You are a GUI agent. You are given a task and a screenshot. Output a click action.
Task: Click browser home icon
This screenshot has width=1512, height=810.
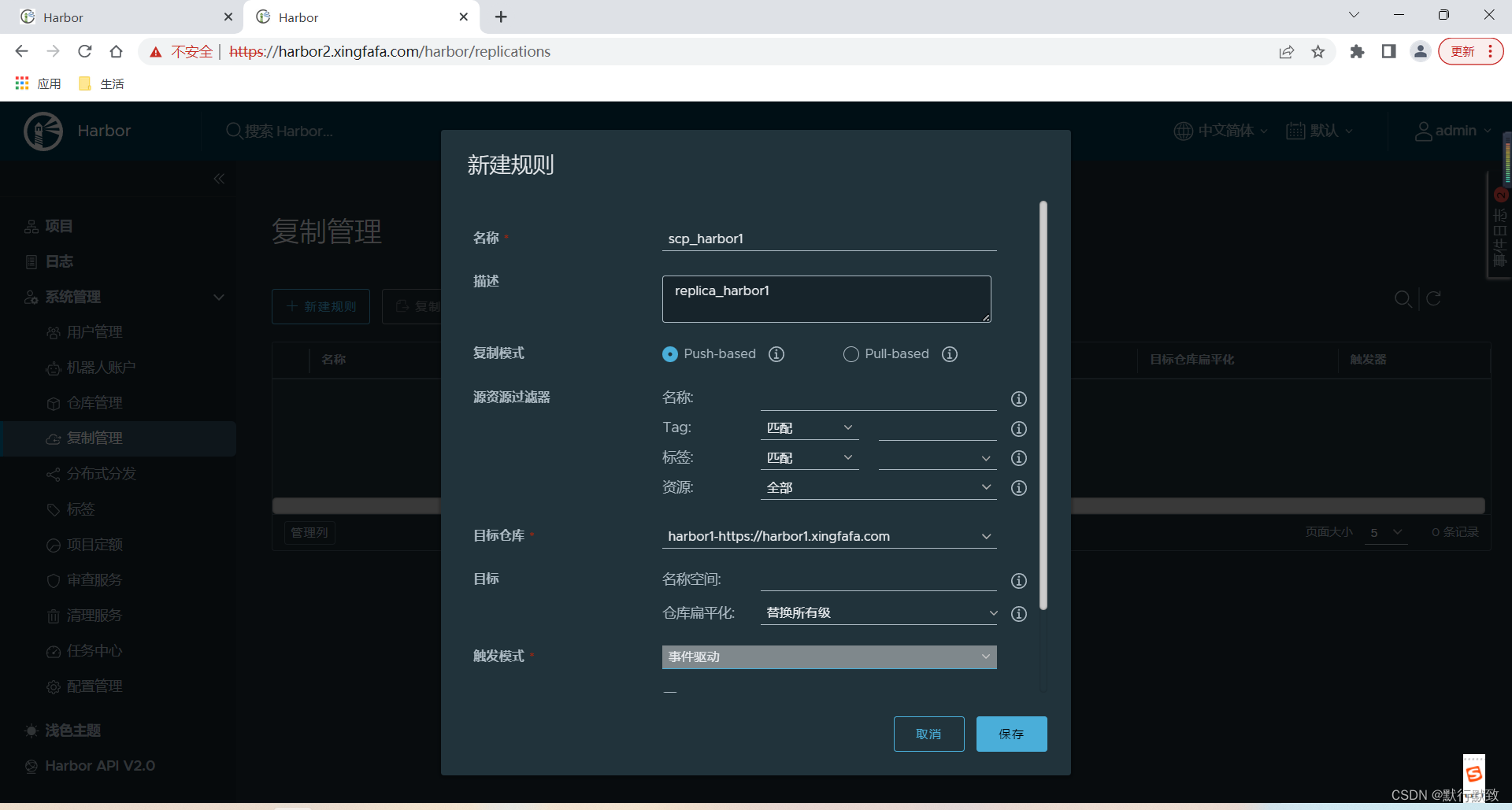(x=117, y=51)
